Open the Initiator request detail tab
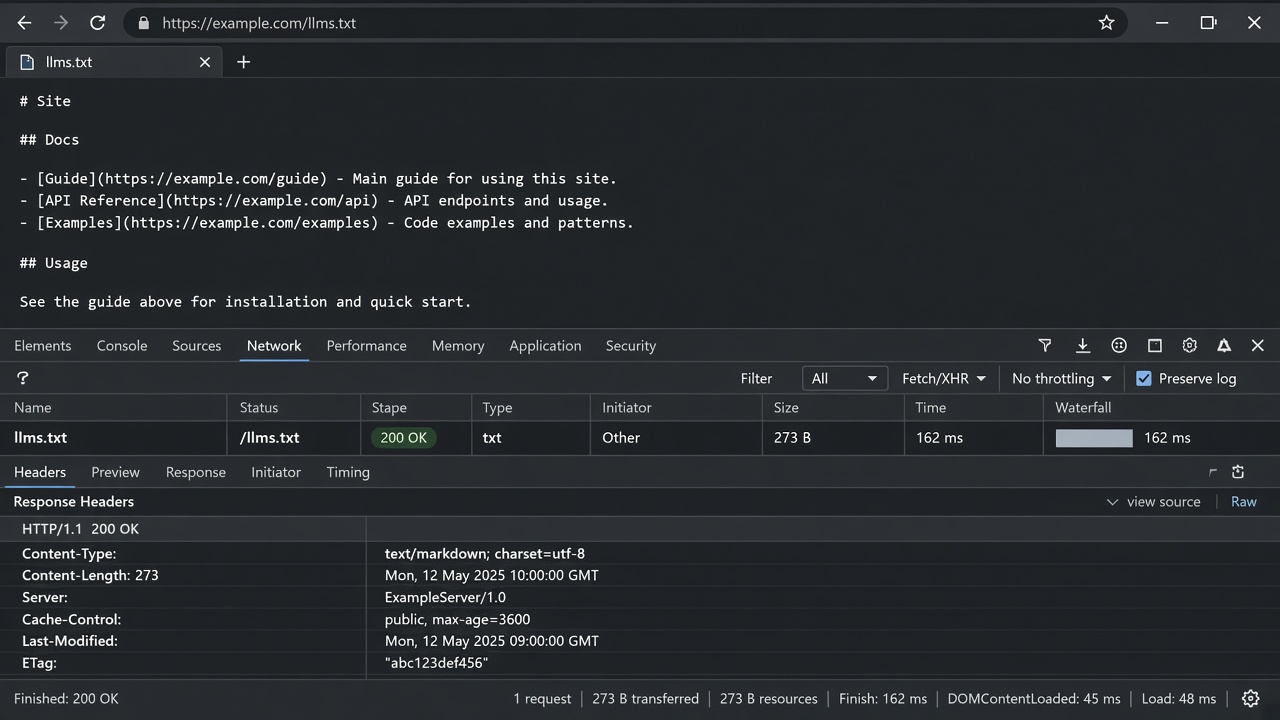The width and height of the screenshot is (1280, 720). tap(276, 472)
